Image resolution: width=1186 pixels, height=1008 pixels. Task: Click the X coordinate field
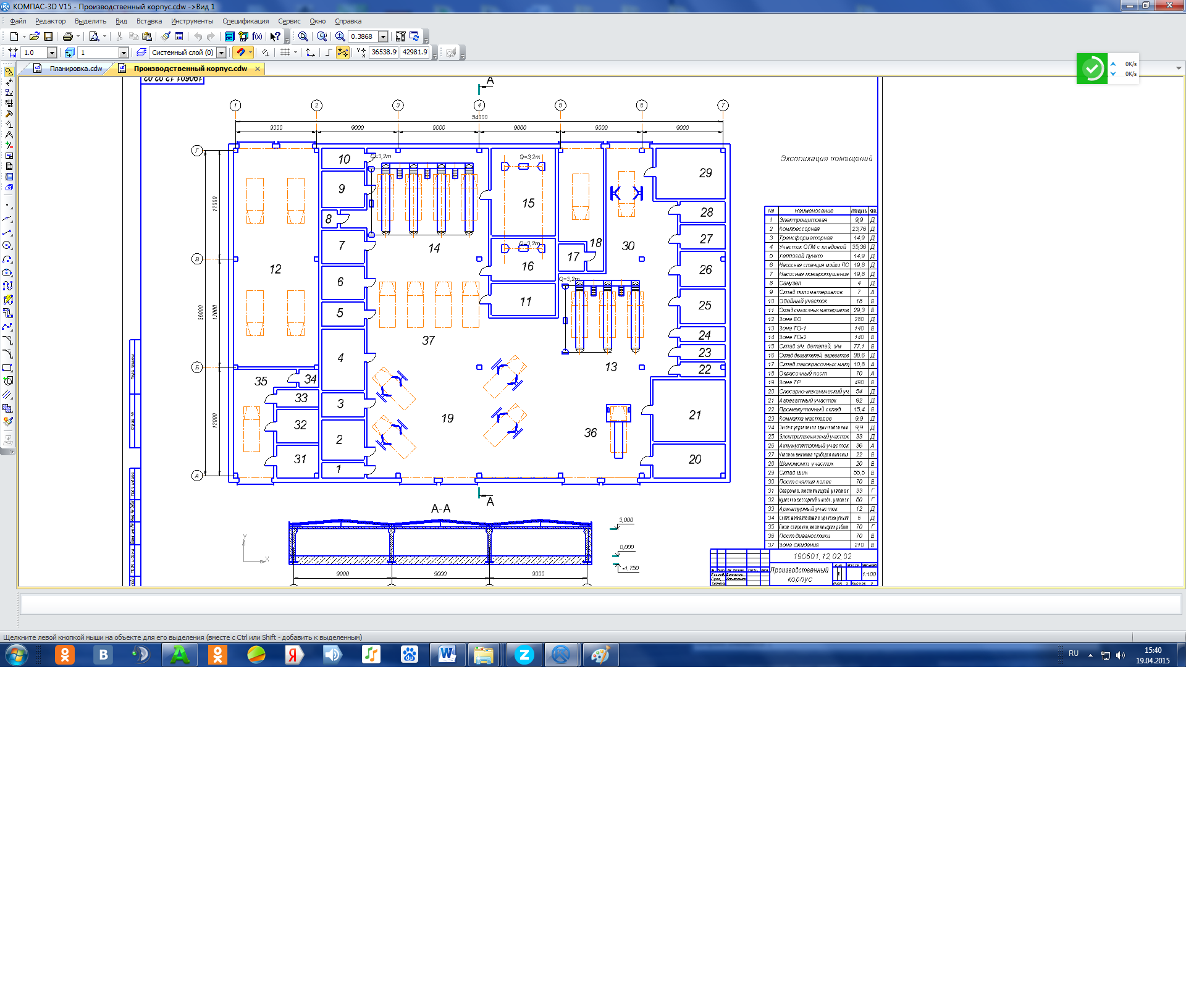(384, 52)
